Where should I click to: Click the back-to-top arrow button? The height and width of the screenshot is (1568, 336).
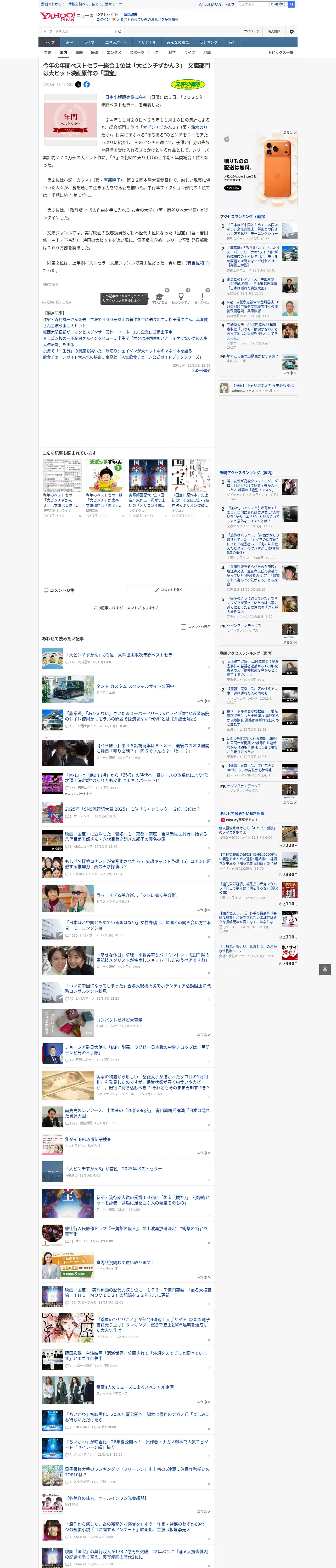[x=325, y=969]
